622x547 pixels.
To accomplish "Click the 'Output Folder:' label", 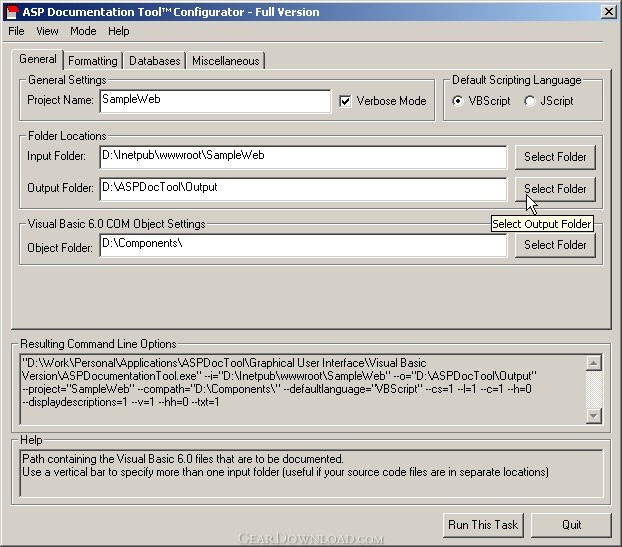I will click(x=60, y=188).
